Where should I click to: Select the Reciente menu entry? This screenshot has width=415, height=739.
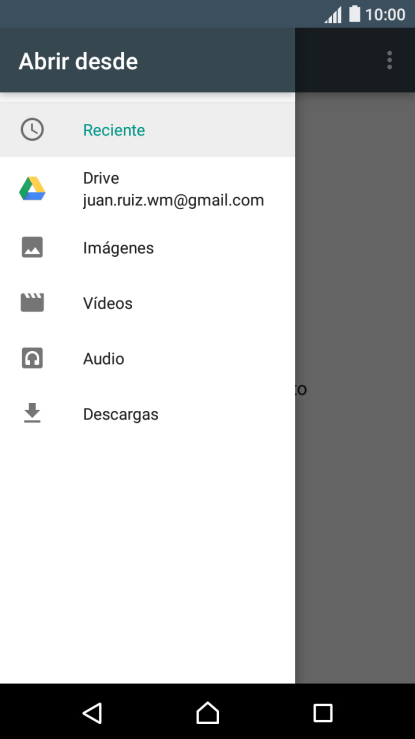point(147,130)
